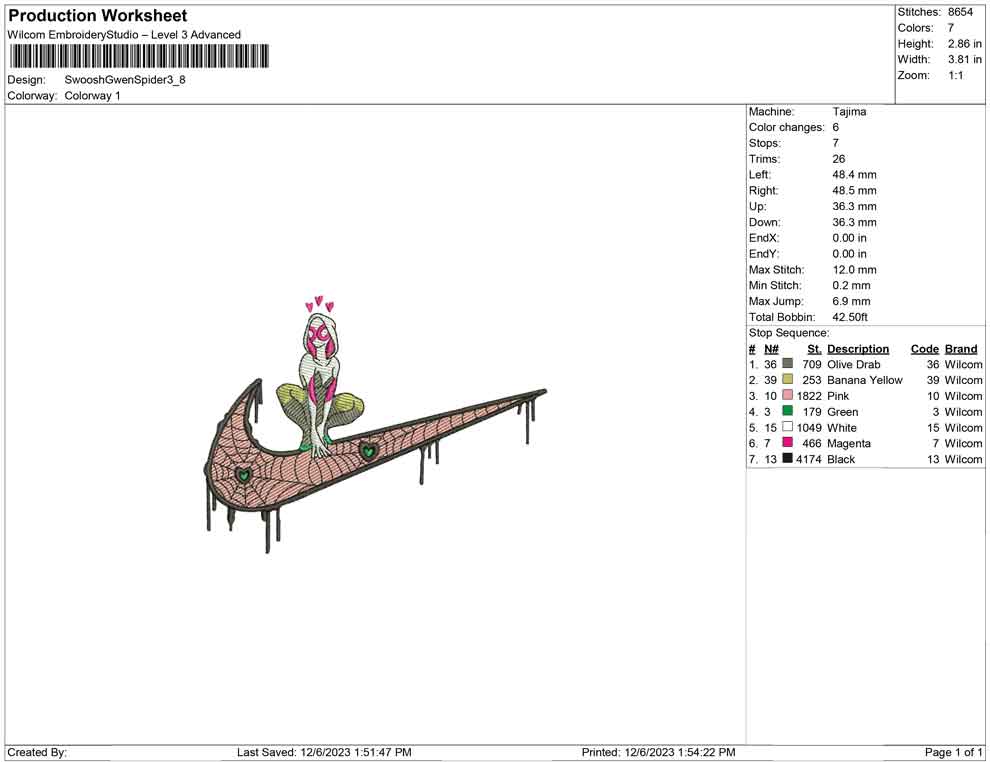Click the width value '3.81 in'
The width and height of the screenshot is (990, 762).
click(965, 59)
